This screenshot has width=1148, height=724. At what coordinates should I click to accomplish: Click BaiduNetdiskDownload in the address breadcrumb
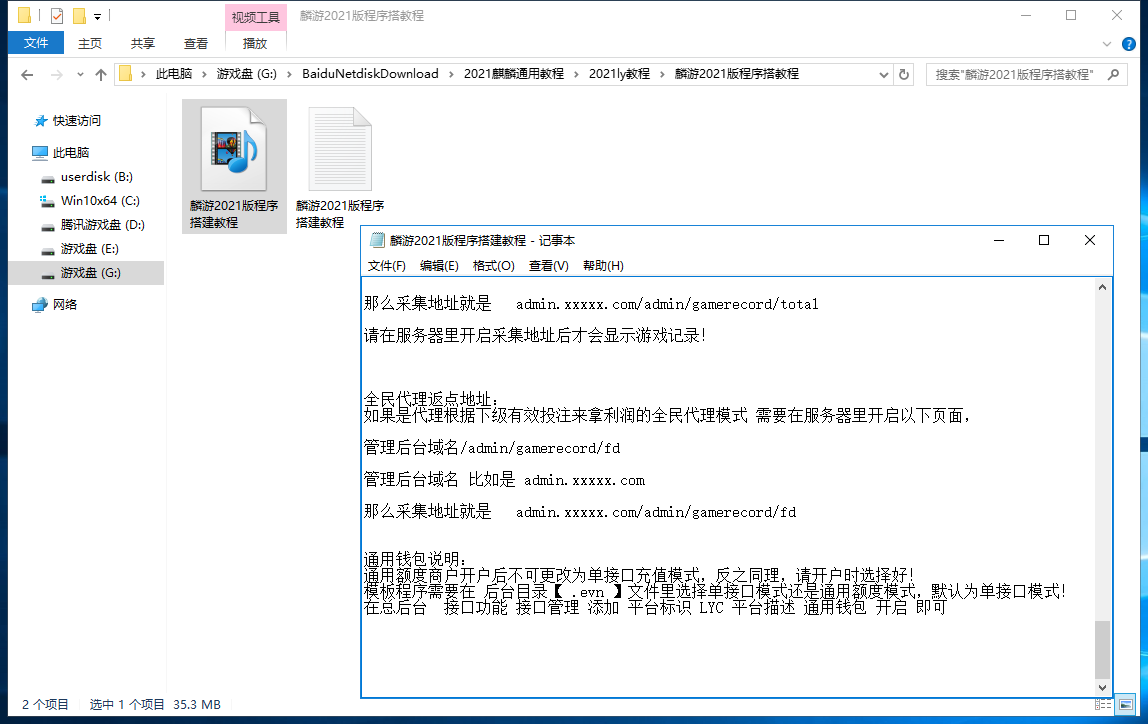[x=370, y=74]
